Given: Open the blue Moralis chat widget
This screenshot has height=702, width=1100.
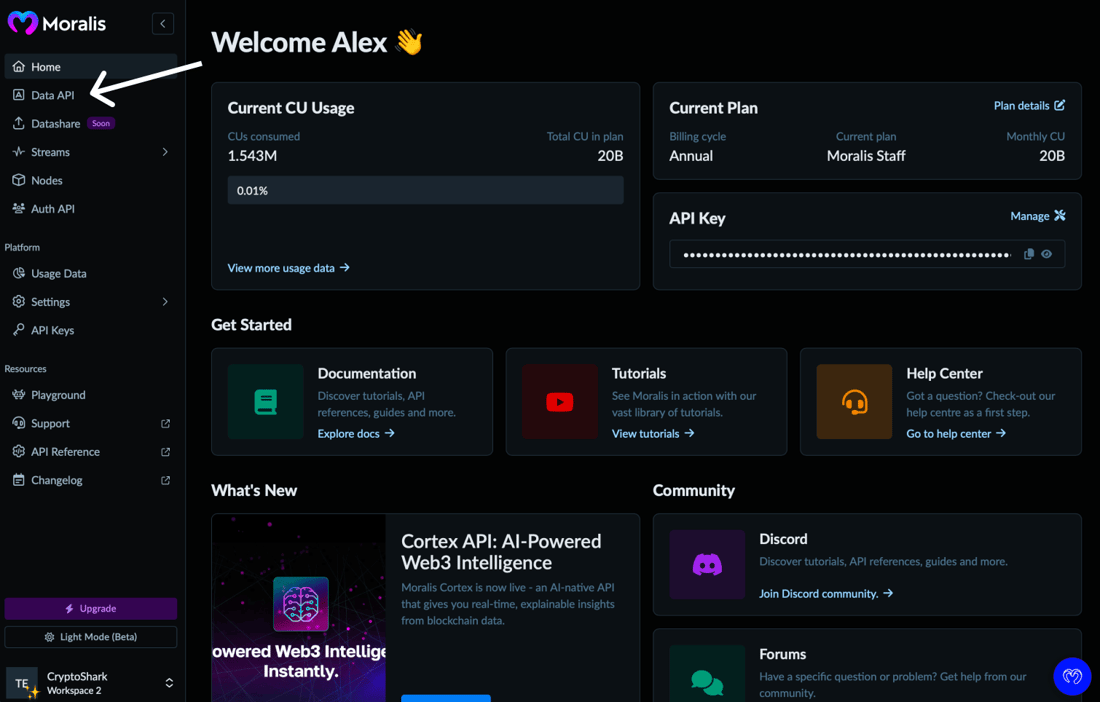Looking at the screenshot, I should pos(1072,676).
